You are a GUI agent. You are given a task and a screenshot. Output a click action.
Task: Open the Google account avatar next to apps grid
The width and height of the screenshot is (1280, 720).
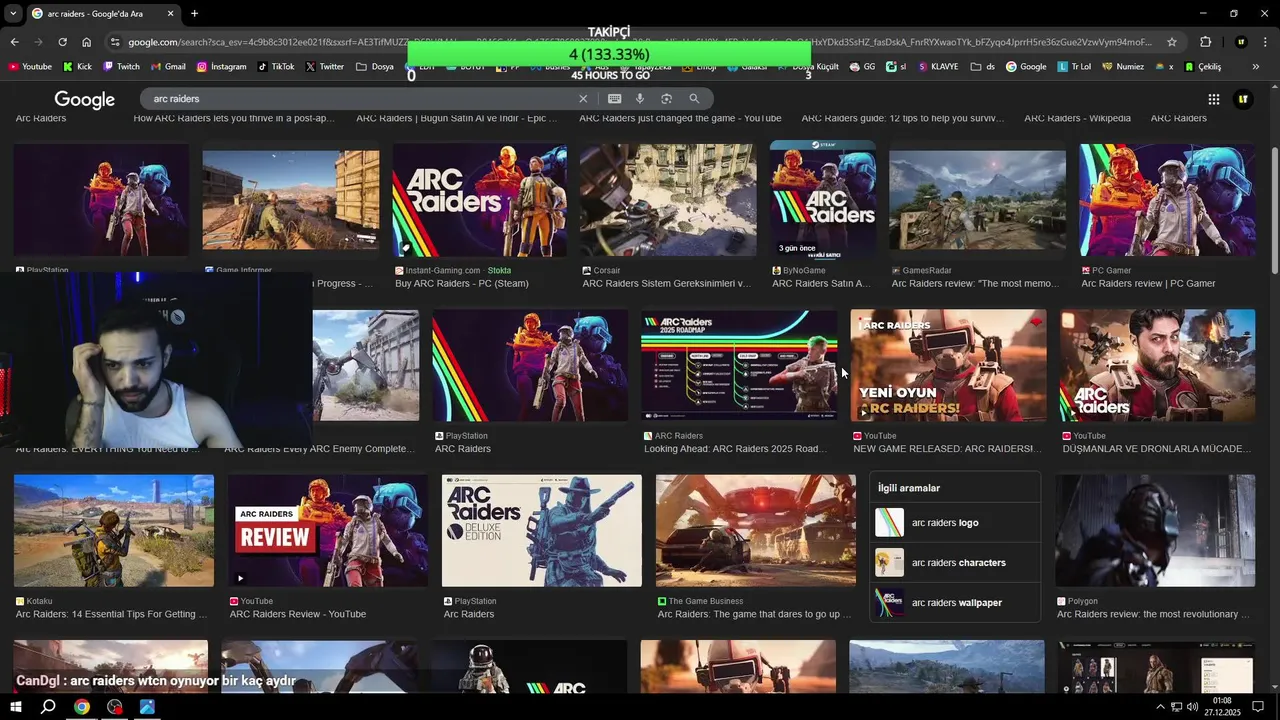click(x=1243, y=99)
